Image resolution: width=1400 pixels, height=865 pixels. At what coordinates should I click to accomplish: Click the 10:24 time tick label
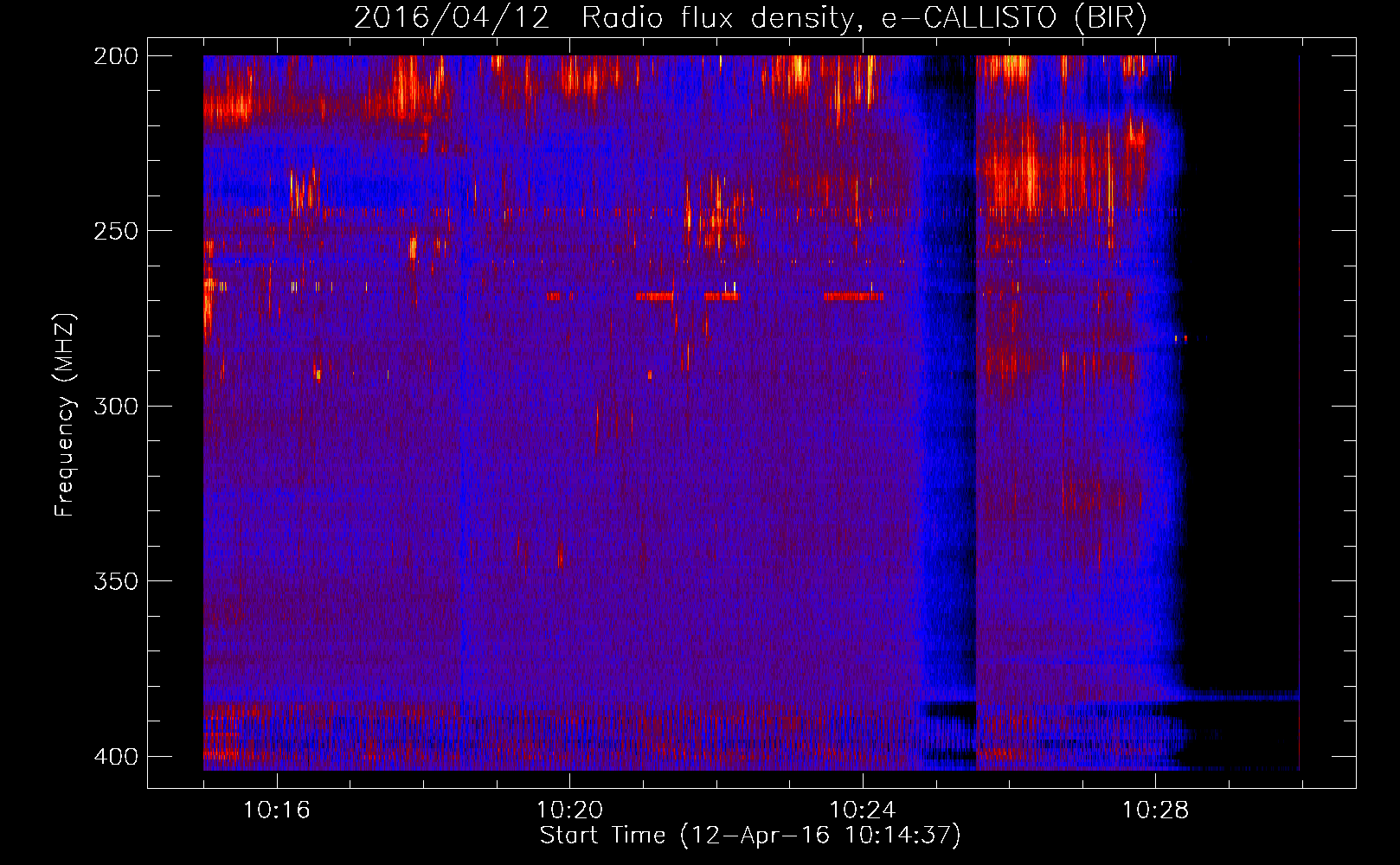[863, 811]
